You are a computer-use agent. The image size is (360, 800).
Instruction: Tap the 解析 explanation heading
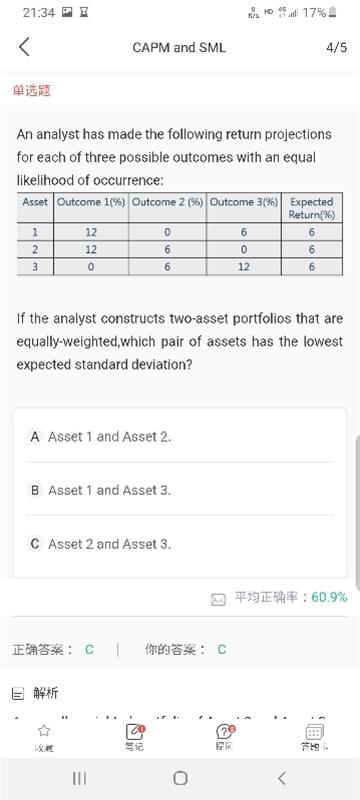coord(46,693)
